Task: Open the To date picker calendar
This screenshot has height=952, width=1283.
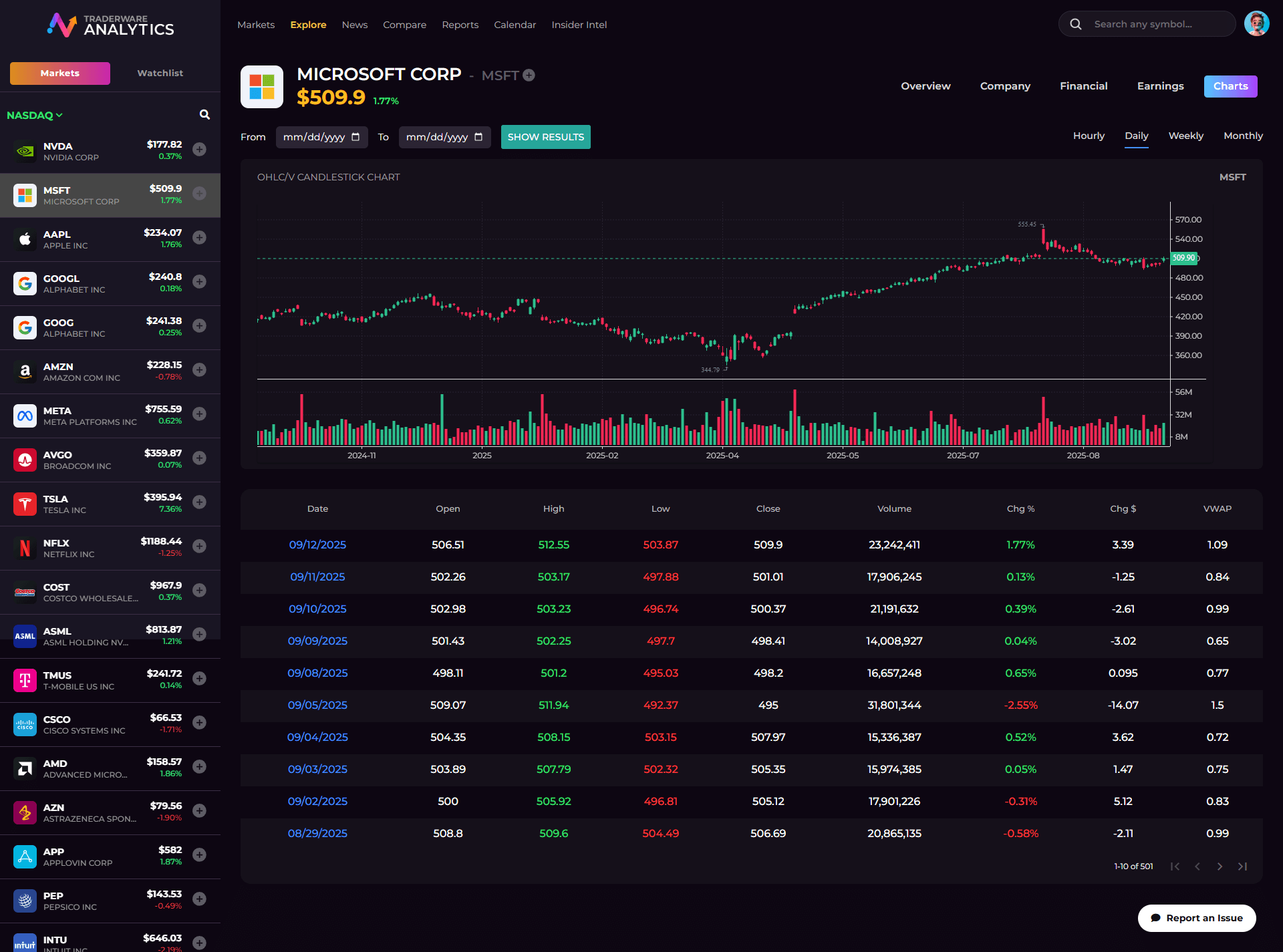Action: (478, 137)
